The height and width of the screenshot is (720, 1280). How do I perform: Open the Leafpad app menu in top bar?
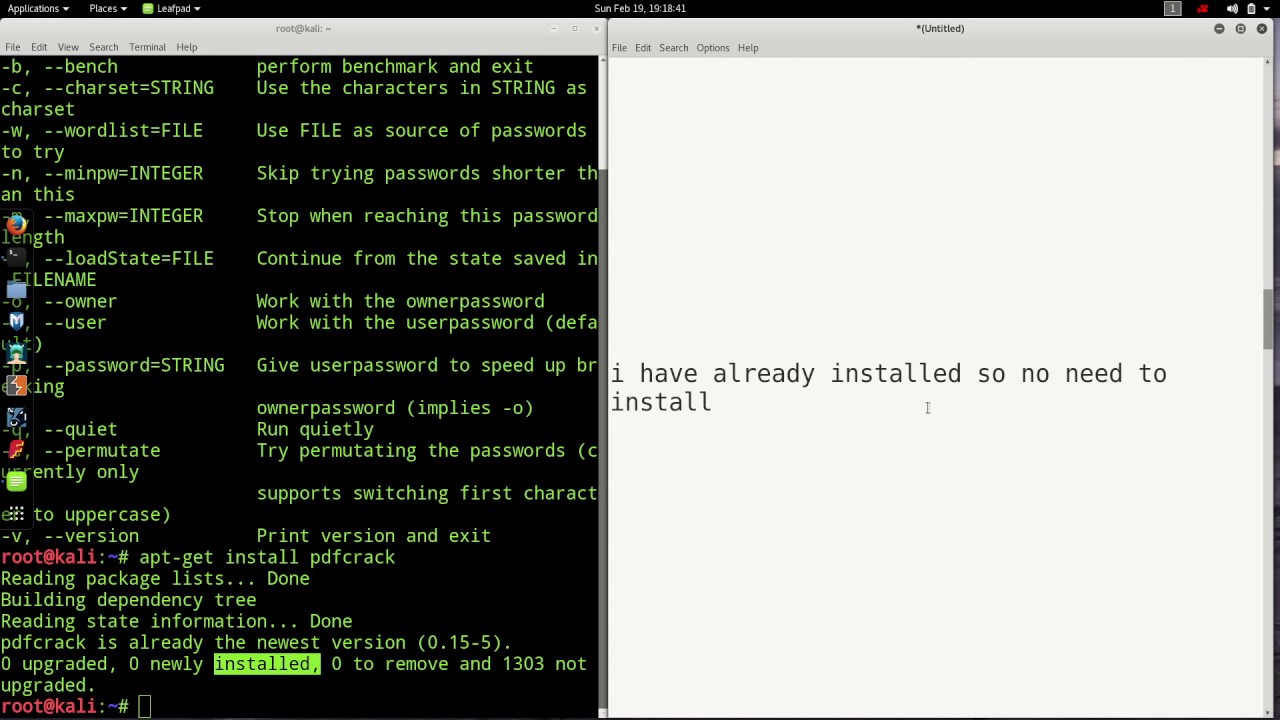pos(171,8)
